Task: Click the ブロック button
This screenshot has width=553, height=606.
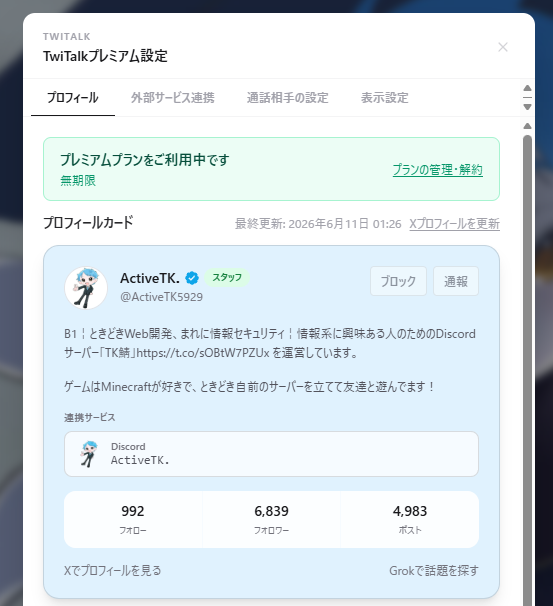Action: [398, 281]
